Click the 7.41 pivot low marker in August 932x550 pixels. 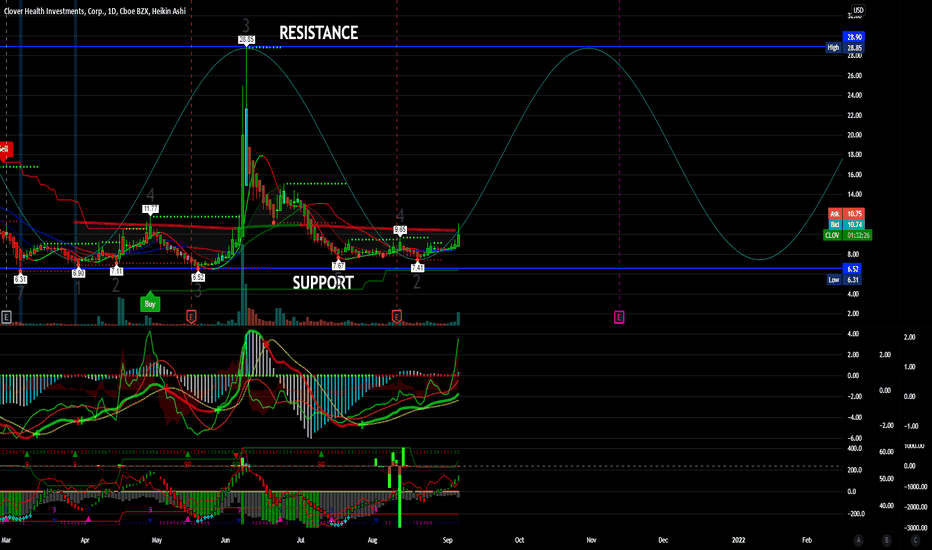(417, 268)
